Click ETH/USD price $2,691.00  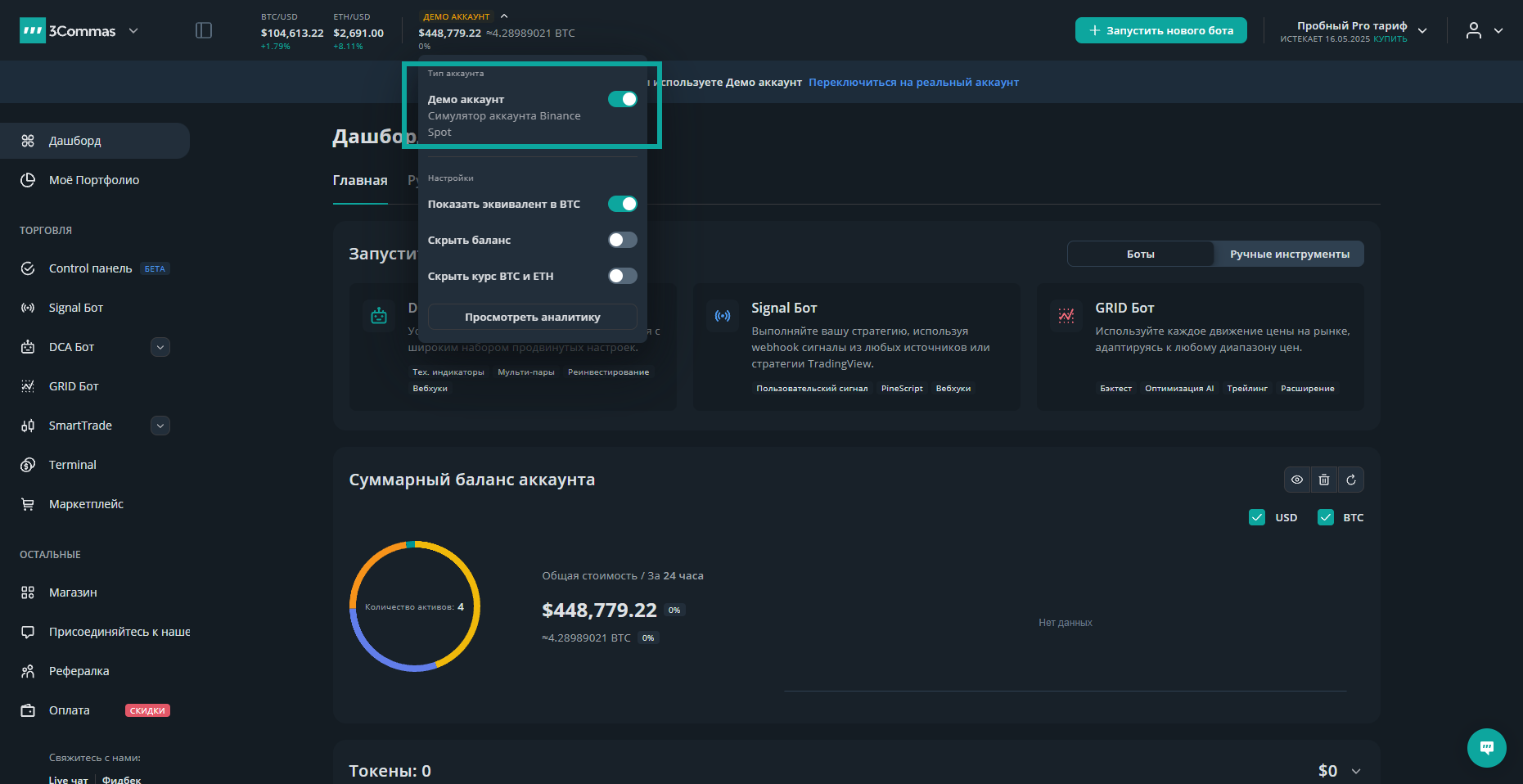click(358, 33)
